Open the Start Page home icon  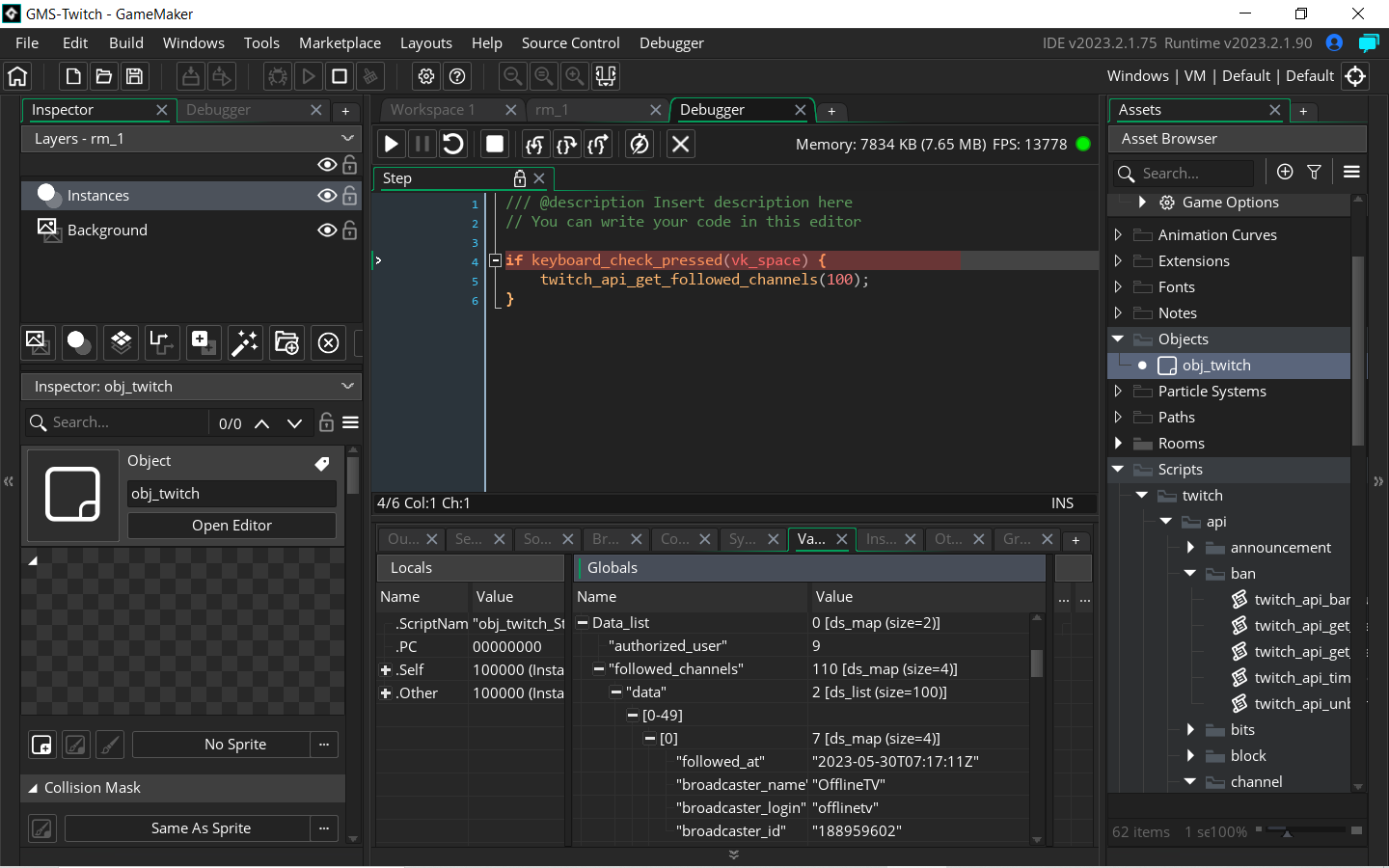17,76
